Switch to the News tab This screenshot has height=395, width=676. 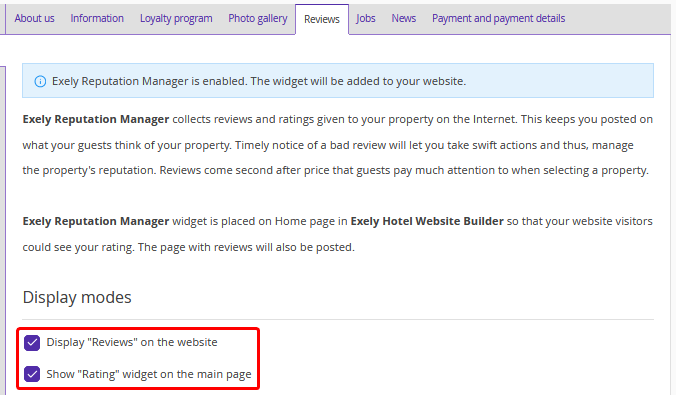(x=404, y=19)
